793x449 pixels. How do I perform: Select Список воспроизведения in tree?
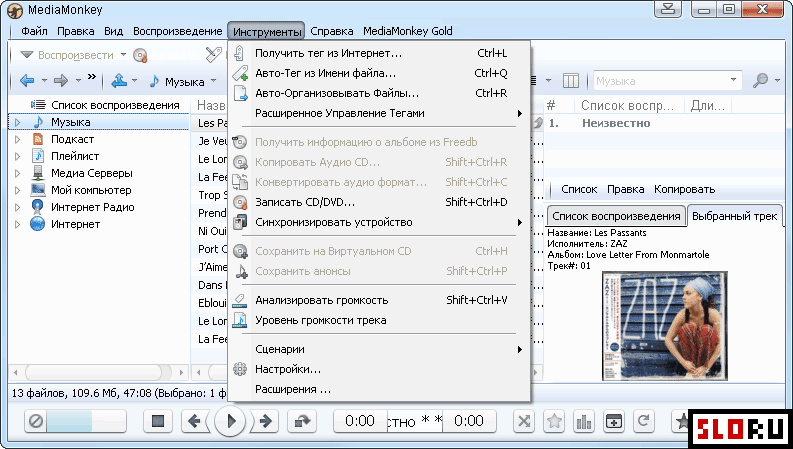click(x=115, y=105)
